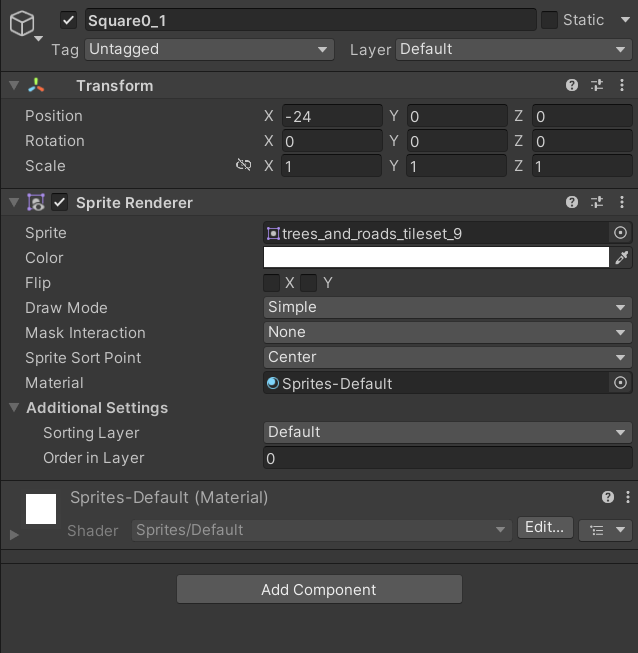This screenshot has height=653, width=638.
Task: Click Position X field showing -24
Action: click(x=332, y=116)
